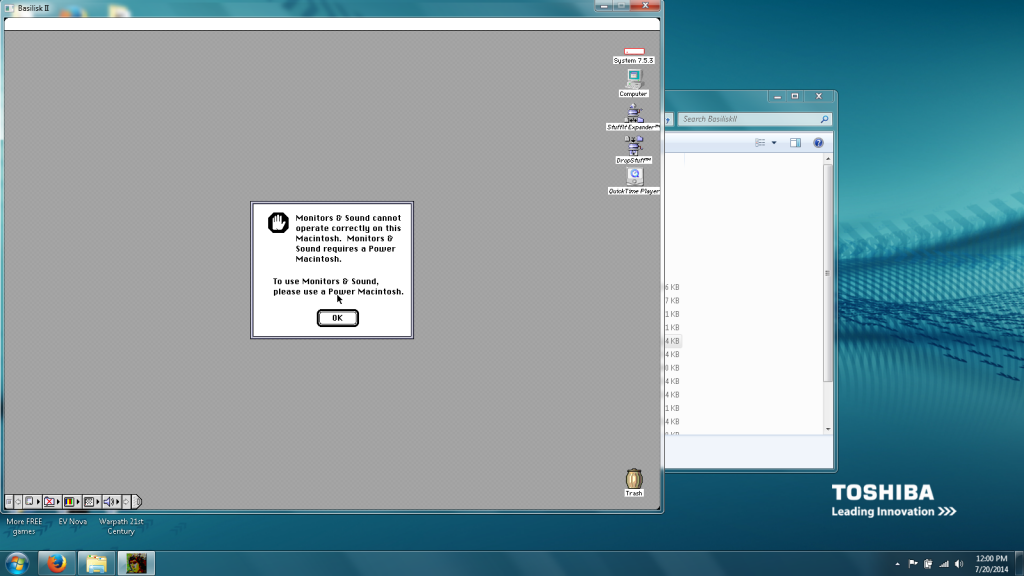Click the Control Strip right scroll arrow

[x=127, y=502]
